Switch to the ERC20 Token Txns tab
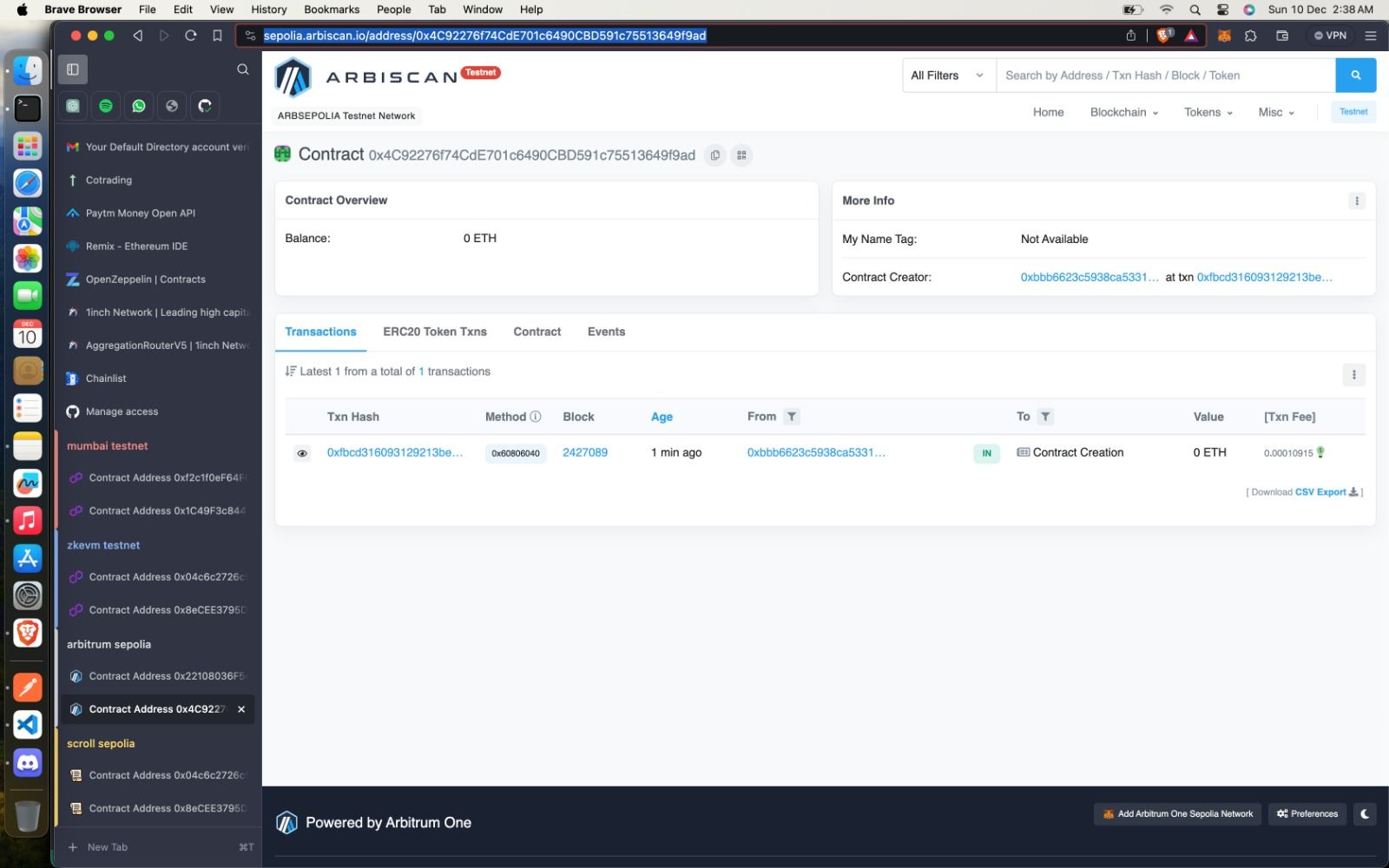This screenshot has width=1389, height=868. point(435,332)
